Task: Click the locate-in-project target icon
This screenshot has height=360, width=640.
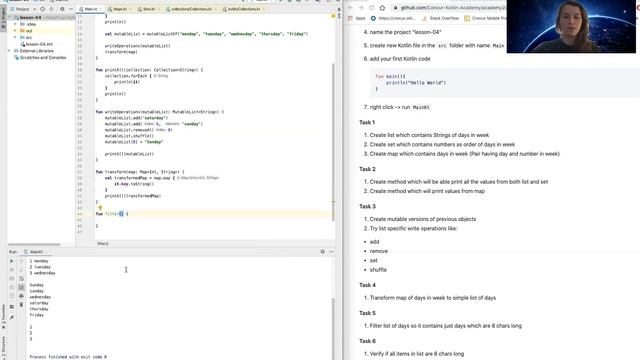Action: coord(42,9)
